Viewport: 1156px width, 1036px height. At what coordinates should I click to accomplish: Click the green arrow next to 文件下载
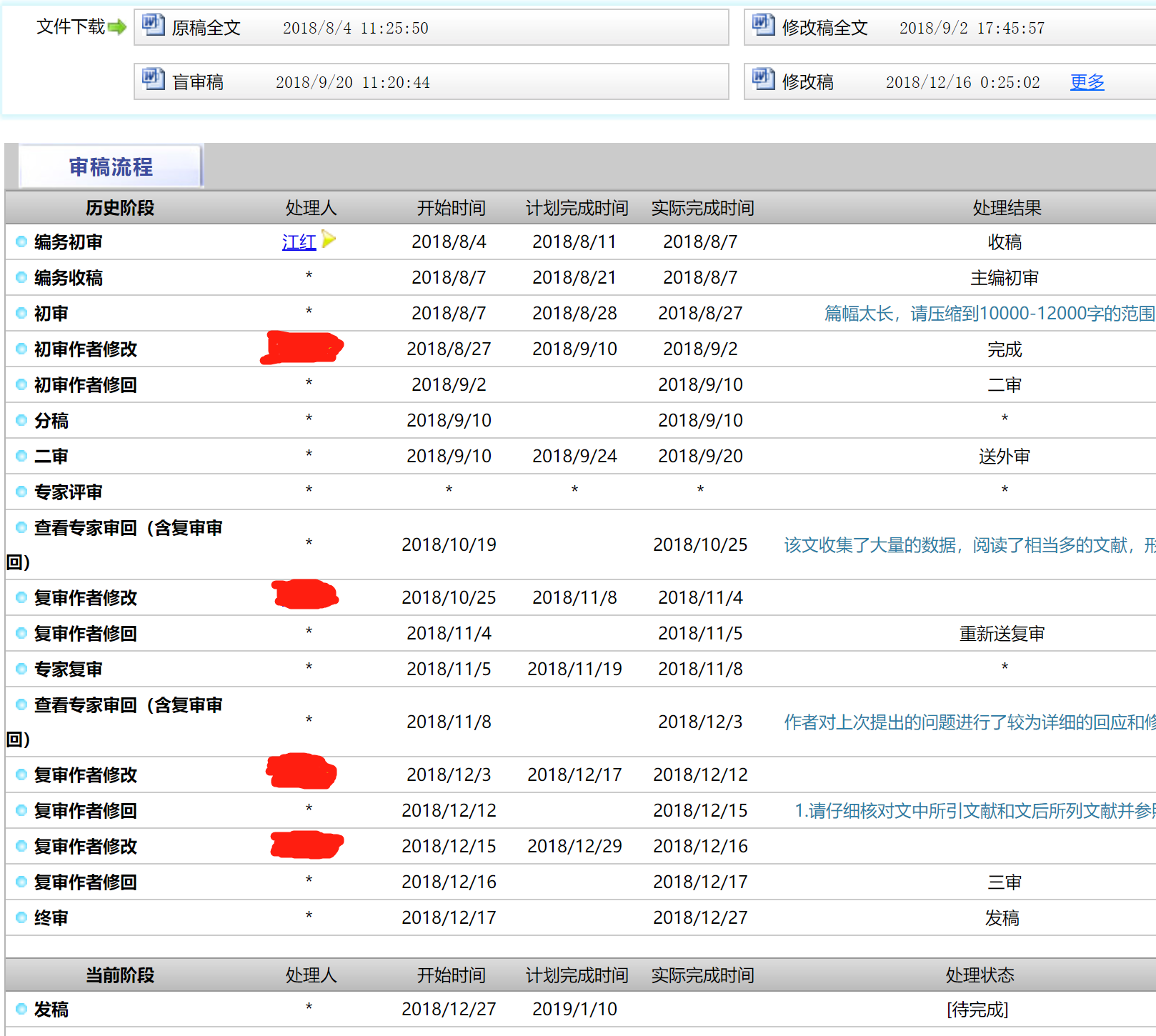coord(117,27)
